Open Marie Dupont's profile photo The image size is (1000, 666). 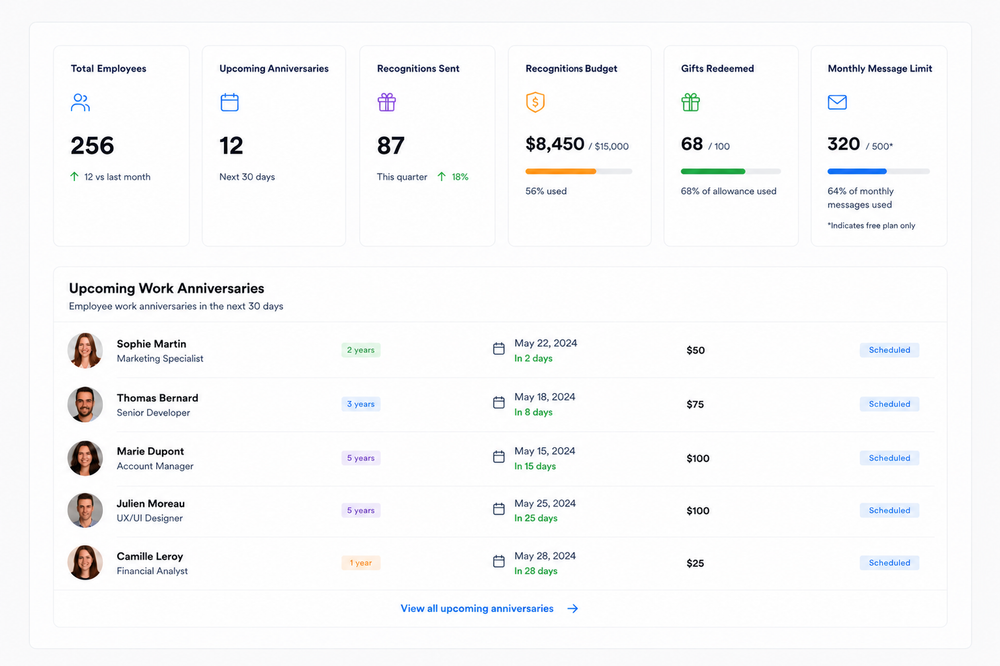point(85,458)
